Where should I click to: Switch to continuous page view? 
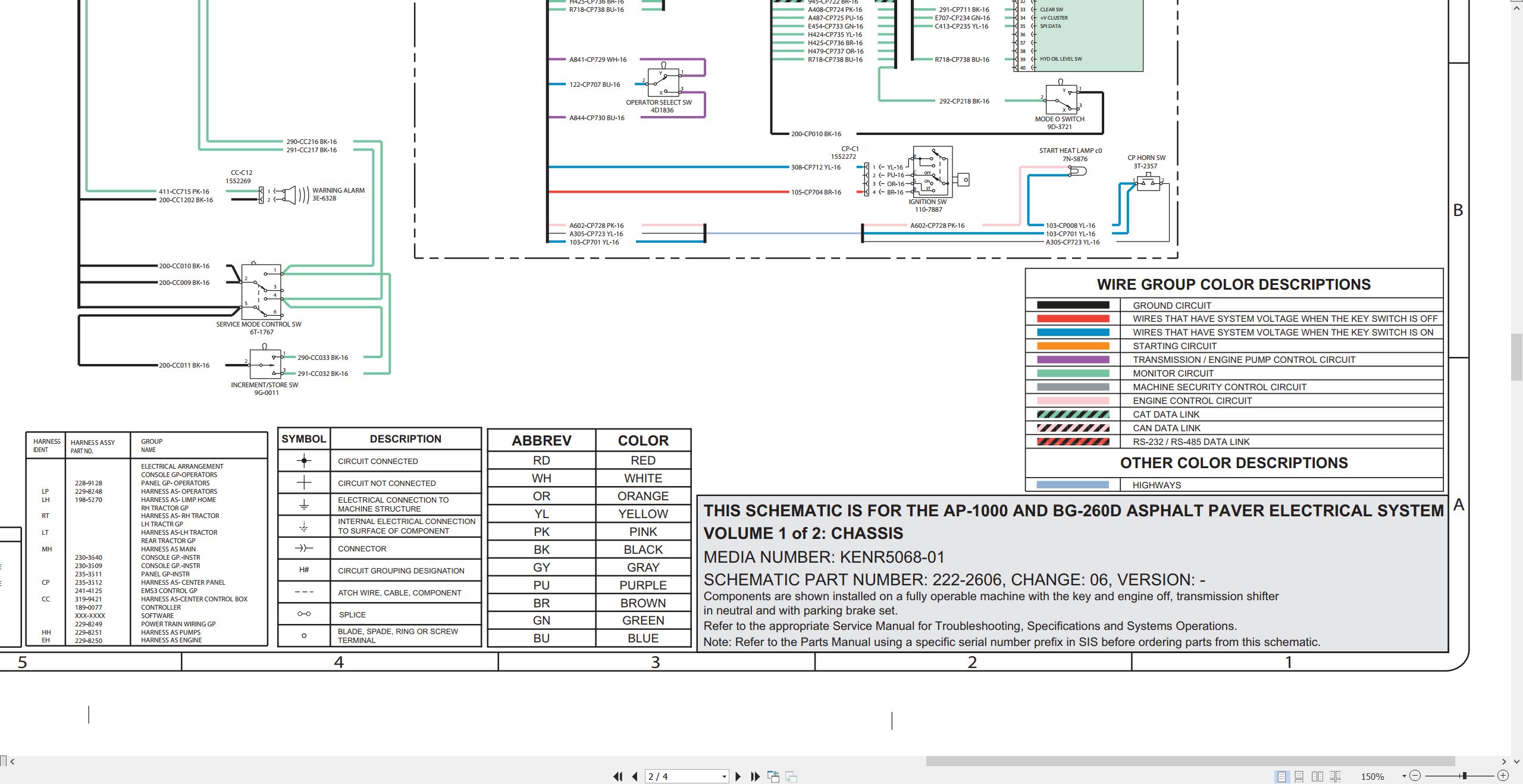click(x=1299, y=776)
